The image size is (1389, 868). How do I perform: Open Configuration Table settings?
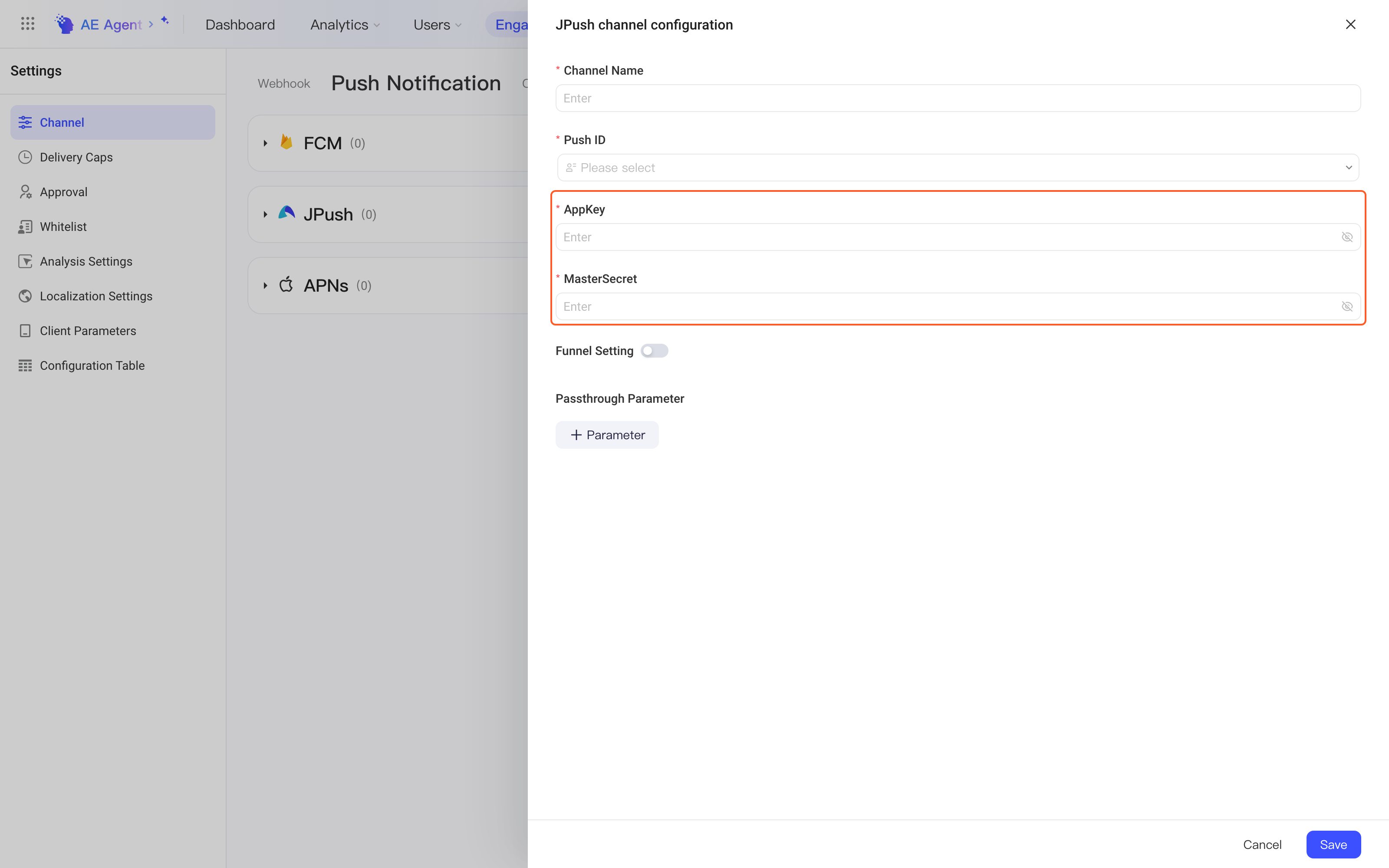[x=112, y=366]
